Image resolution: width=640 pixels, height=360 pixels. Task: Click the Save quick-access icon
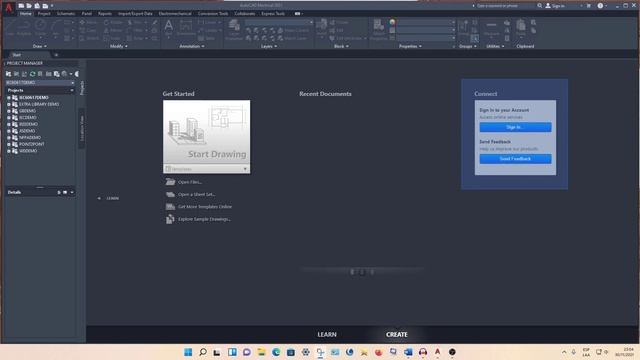coord(37,6)
